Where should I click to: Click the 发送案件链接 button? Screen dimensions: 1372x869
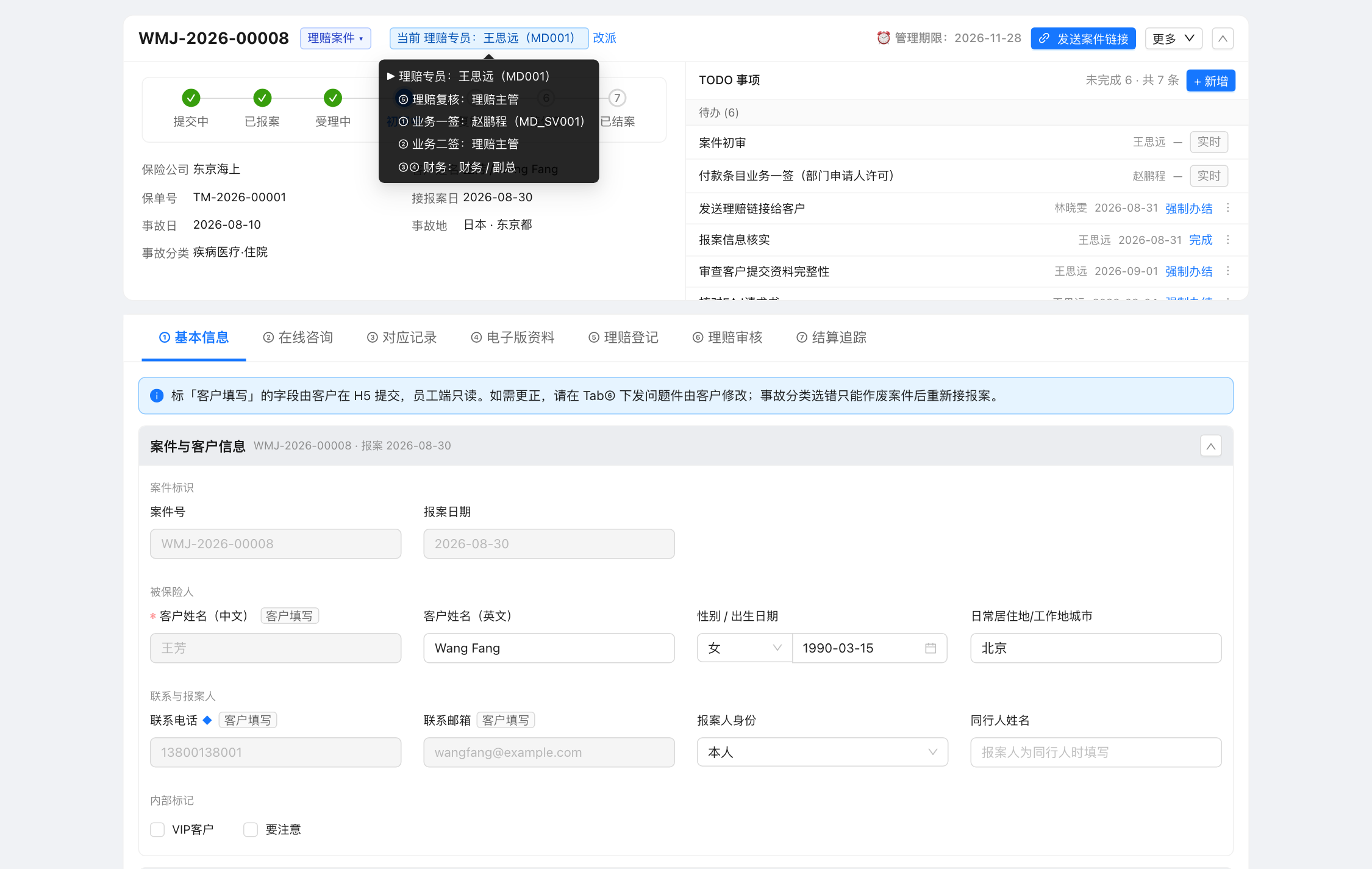[1083, 38]
